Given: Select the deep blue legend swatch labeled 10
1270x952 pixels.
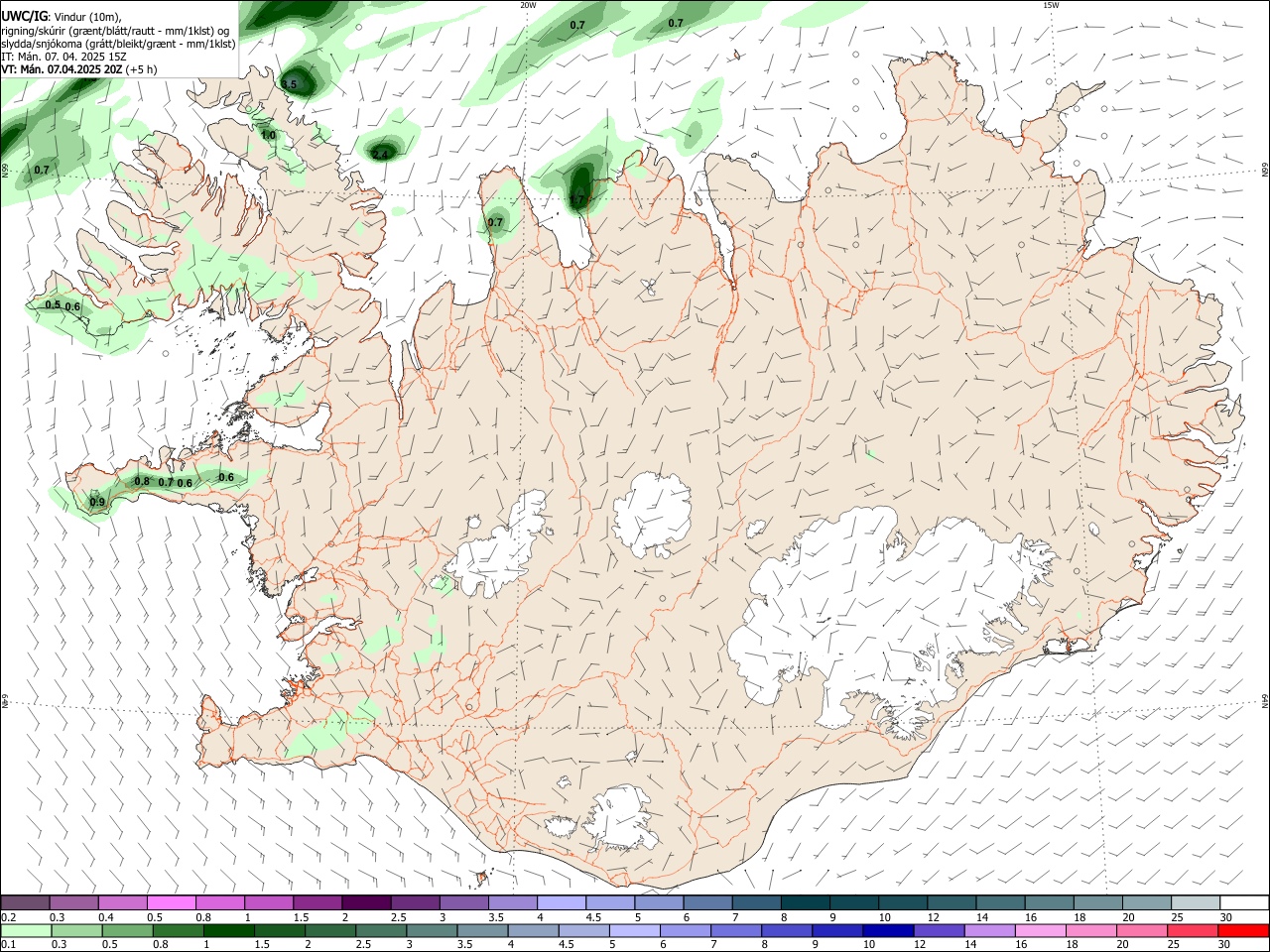Looking at the screenshot, I should [887, 930].
